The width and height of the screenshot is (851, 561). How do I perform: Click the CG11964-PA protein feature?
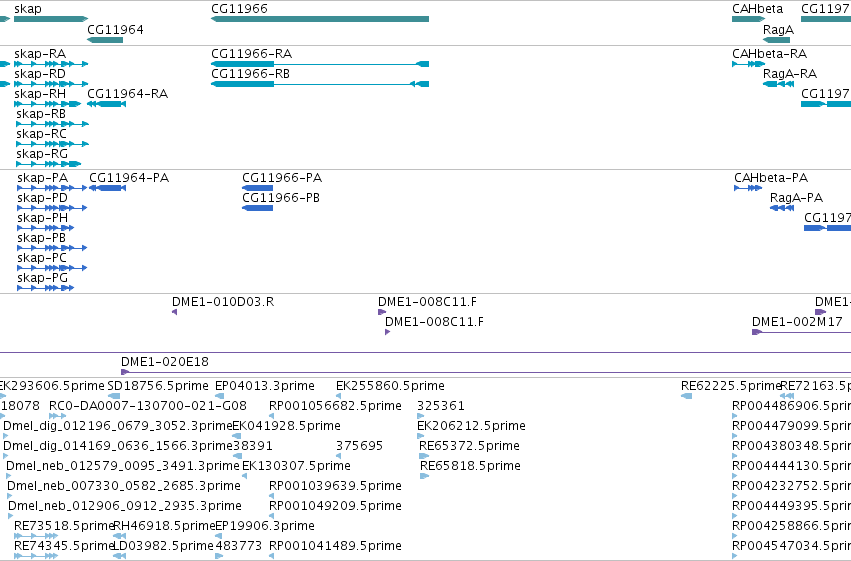coord(107,188)
